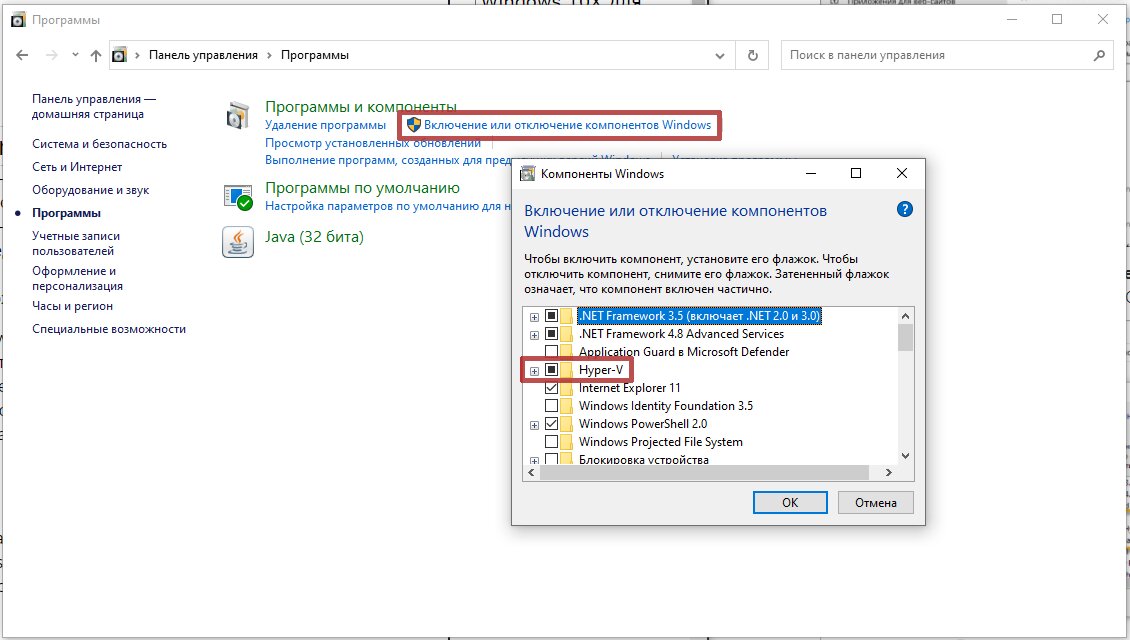Expand the .NET Framework 4.8 Advanced Services node

tap(534, 335)
